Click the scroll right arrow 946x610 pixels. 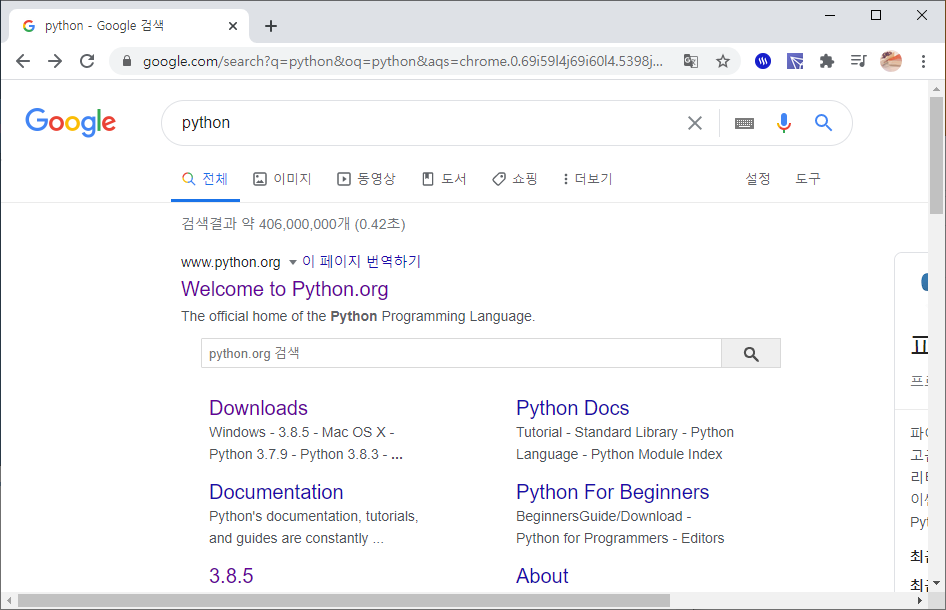[920, 601]
